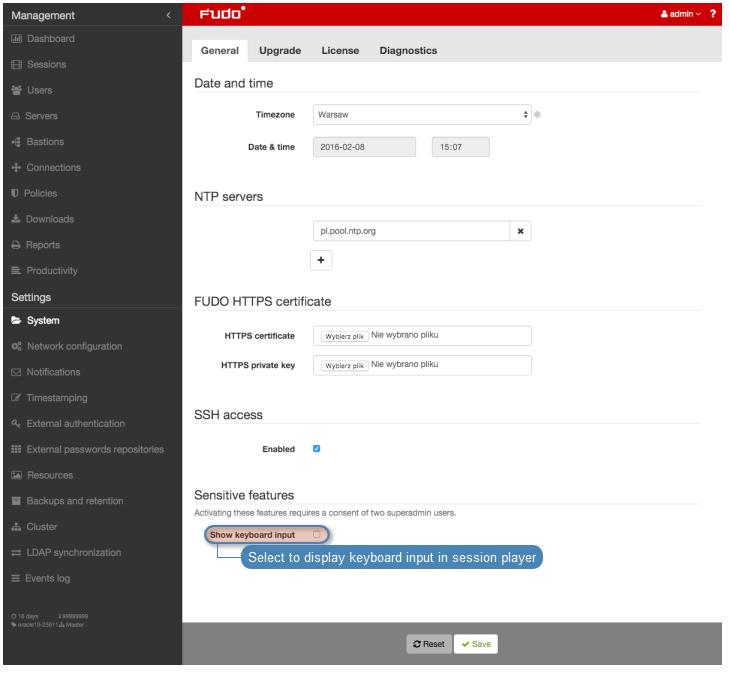Open the Timezone dropdown showing Warsaw
730x673 pixels.
point(421,115)
